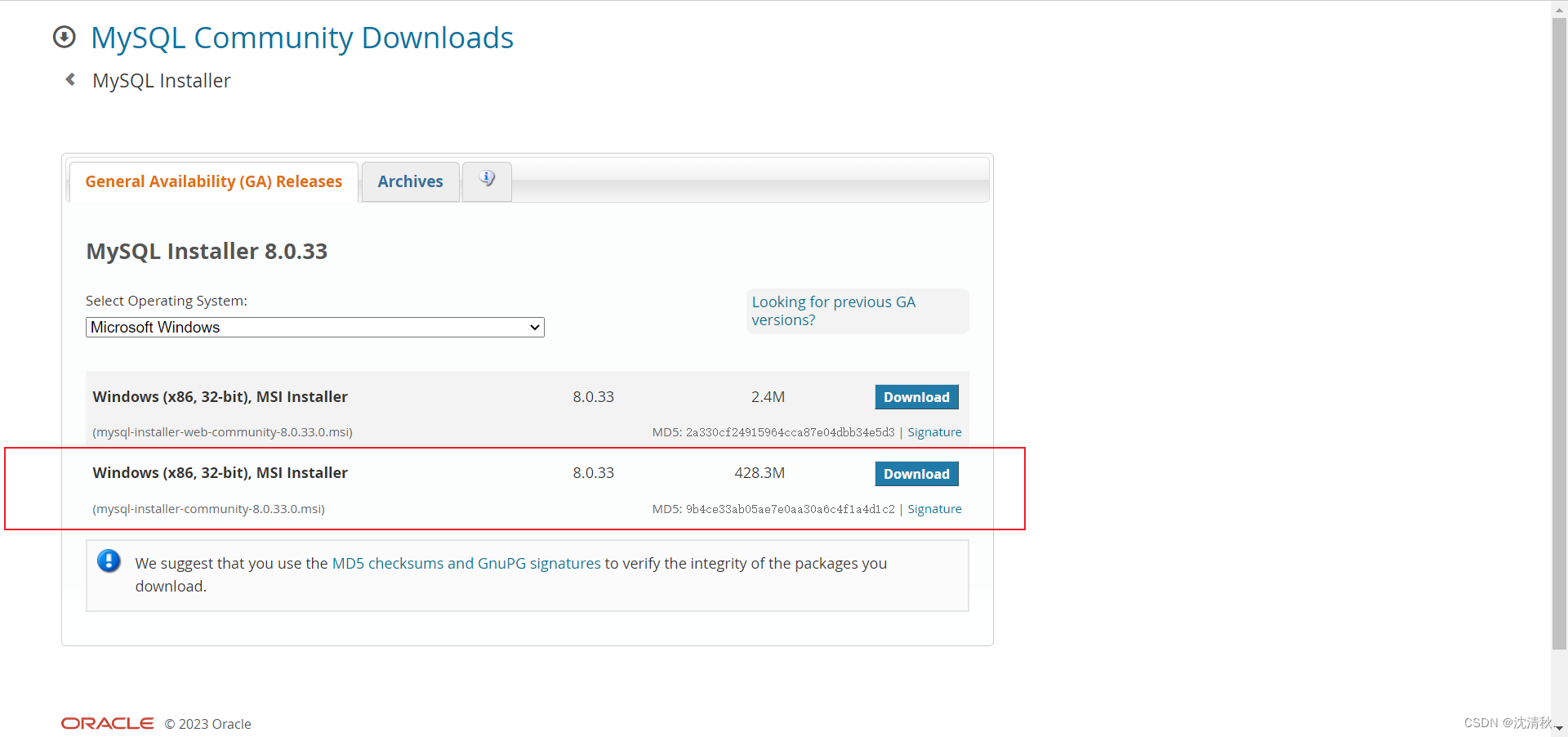
Task: Click MD5 hash 2a330cf24915964cca87e04dbb34e5d3 text
Action: click(790, 432)
